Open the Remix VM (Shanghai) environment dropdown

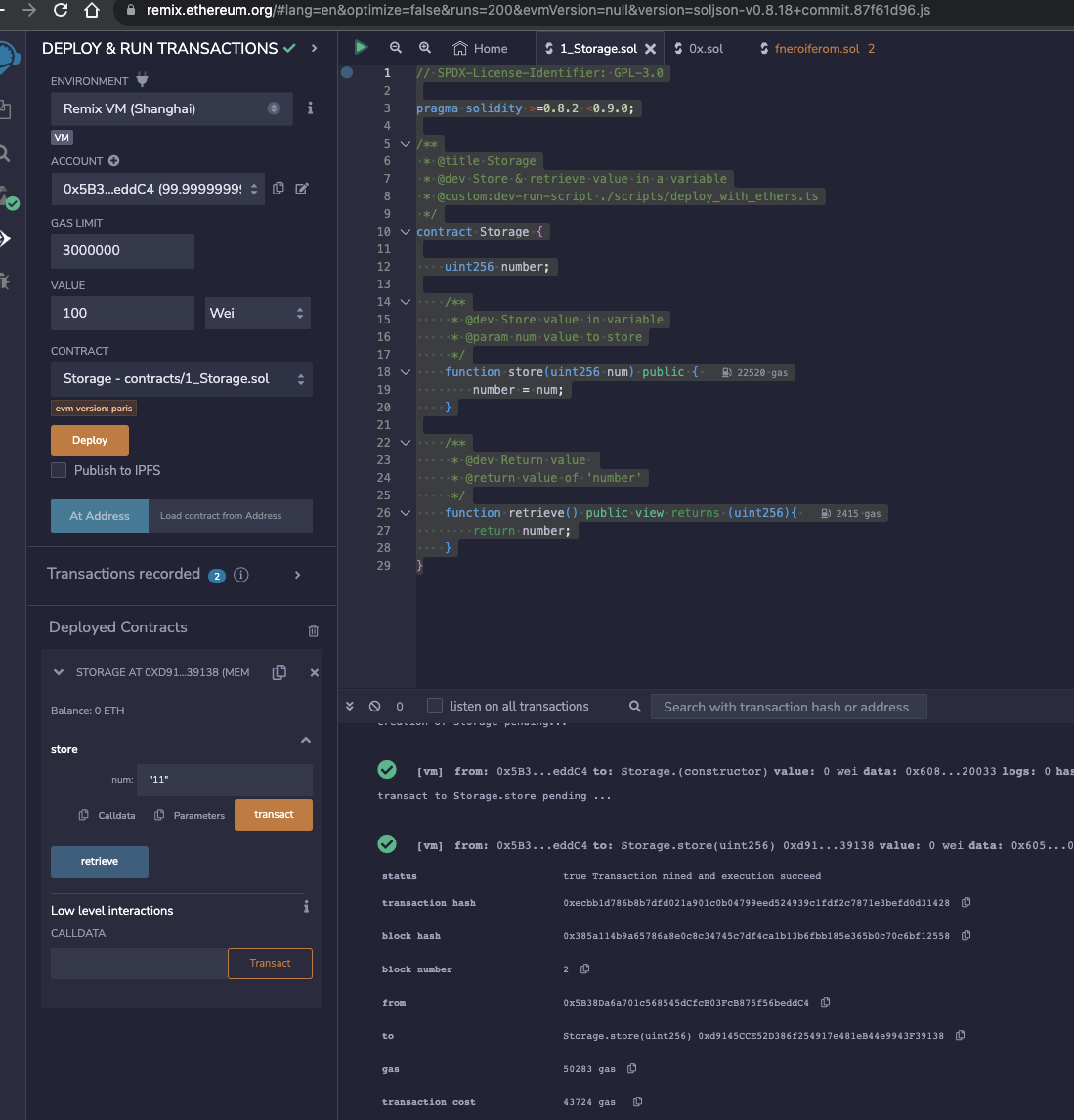click(171, 108)
